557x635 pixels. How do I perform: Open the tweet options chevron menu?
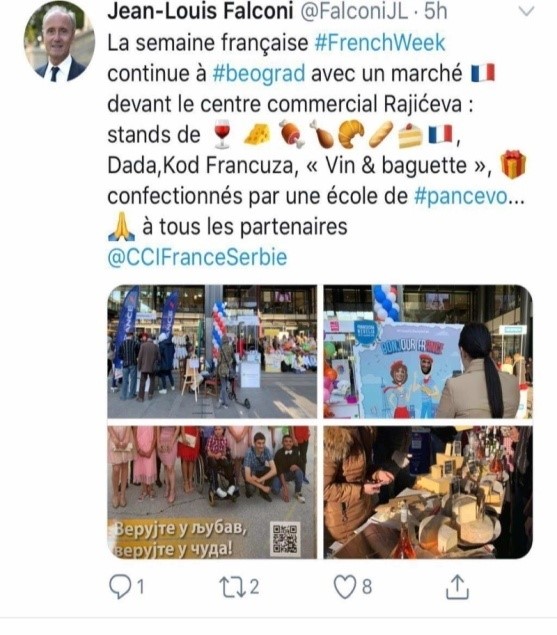coord(526,11)
